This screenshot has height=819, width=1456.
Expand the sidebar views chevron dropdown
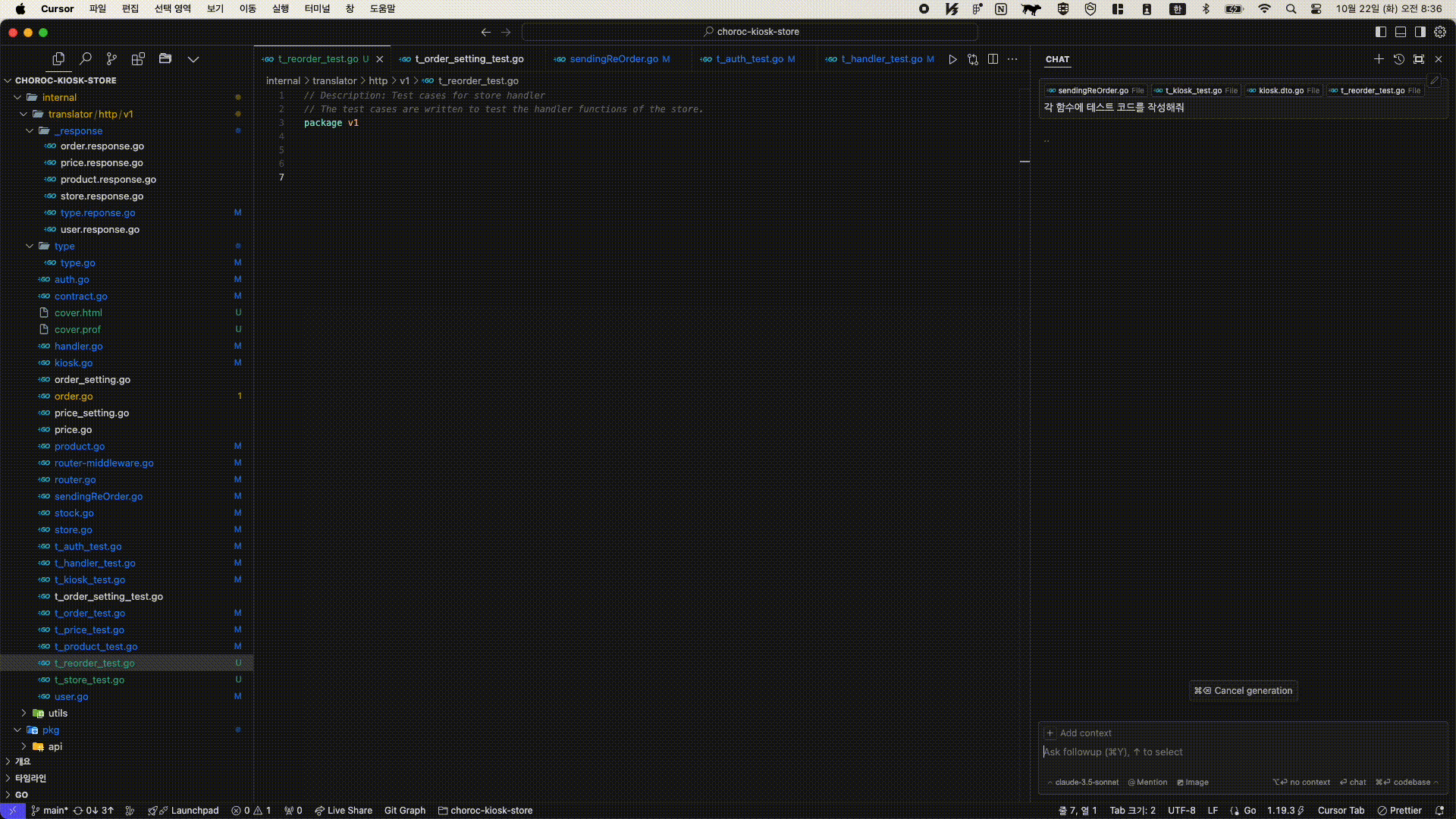(193, 58)
